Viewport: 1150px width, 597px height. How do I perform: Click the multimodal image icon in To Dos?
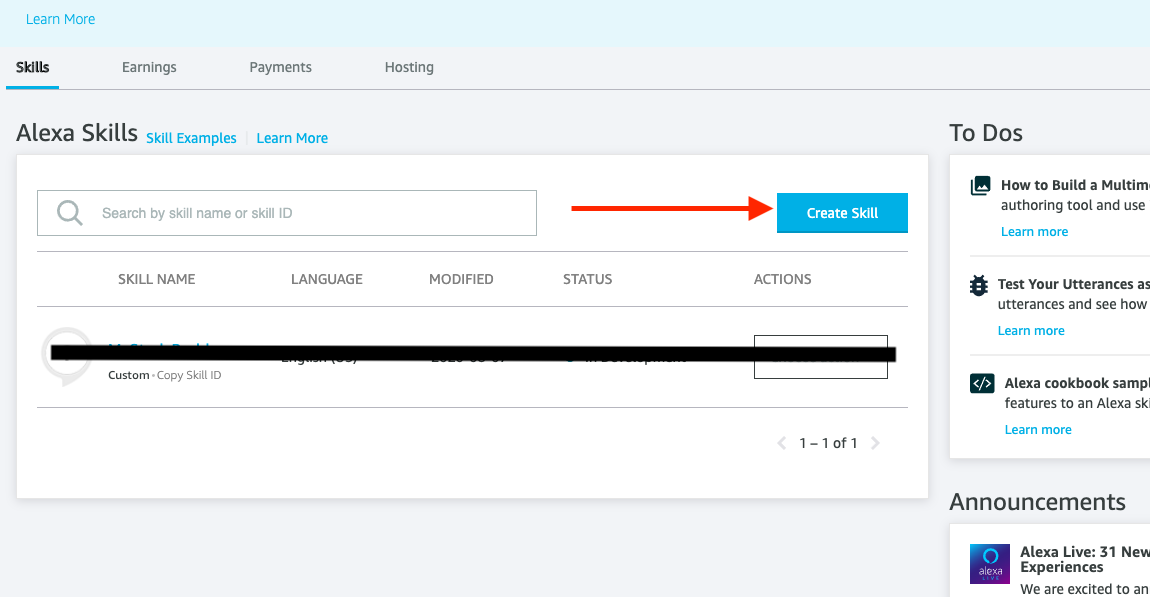(981, 186)
